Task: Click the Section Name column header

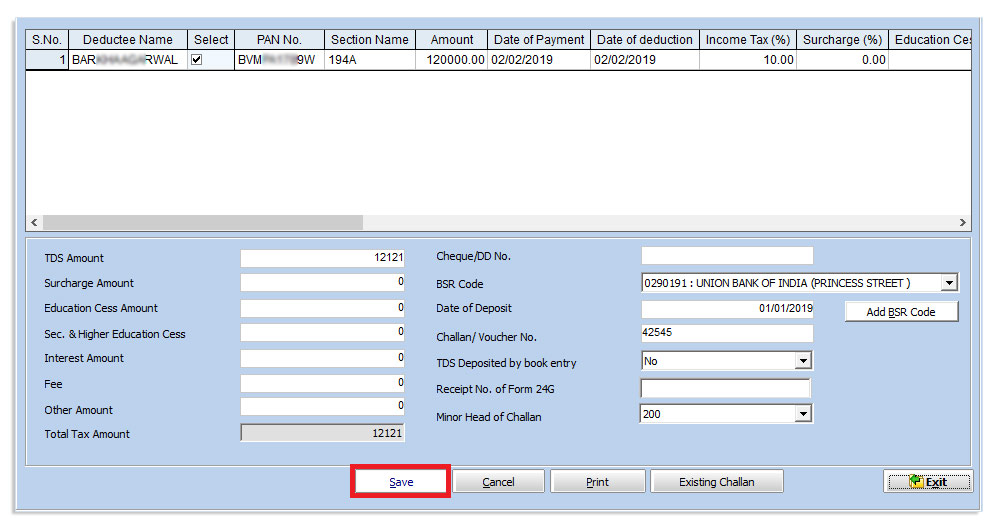Action: pos(370,39)
